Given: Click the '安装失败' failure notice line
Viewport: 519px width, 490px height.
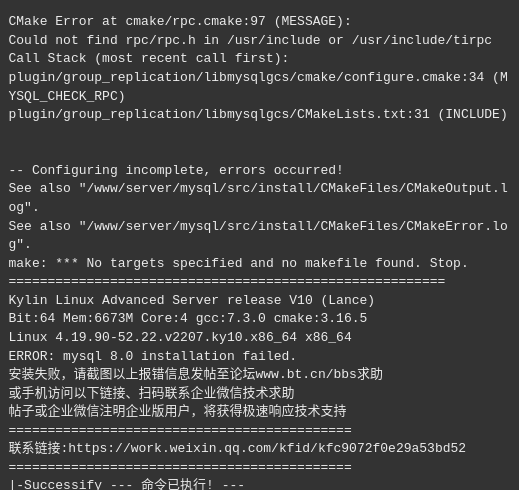Looking at the screenshot, I should click(x=196, y=374).
